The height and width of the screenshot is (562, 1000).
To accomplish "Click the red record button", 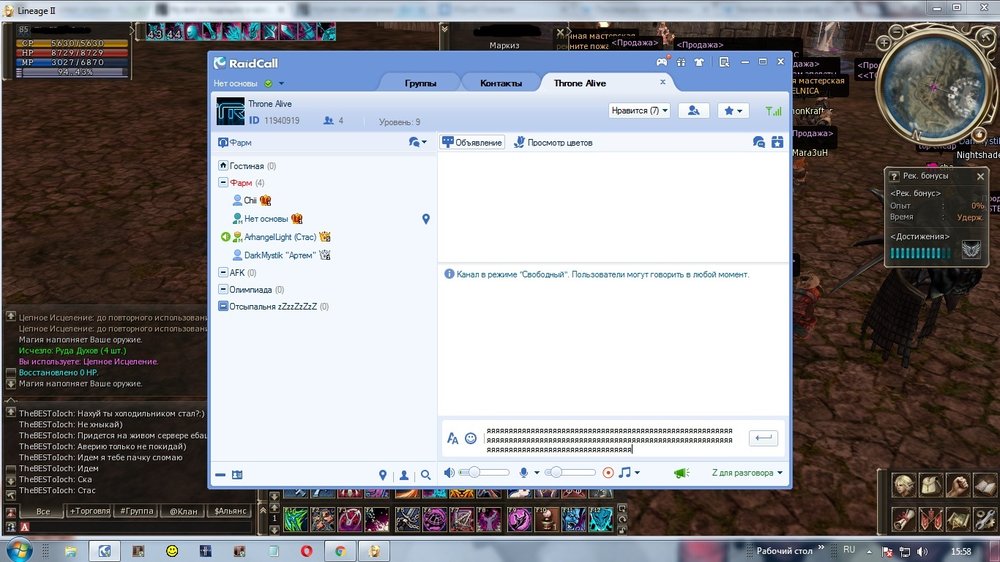I will 608,473.
